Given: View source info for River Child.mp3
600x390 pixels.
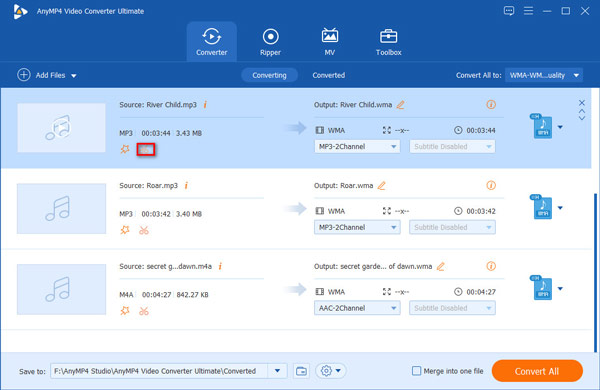Looking at the screenshot, I should (205, 104).
